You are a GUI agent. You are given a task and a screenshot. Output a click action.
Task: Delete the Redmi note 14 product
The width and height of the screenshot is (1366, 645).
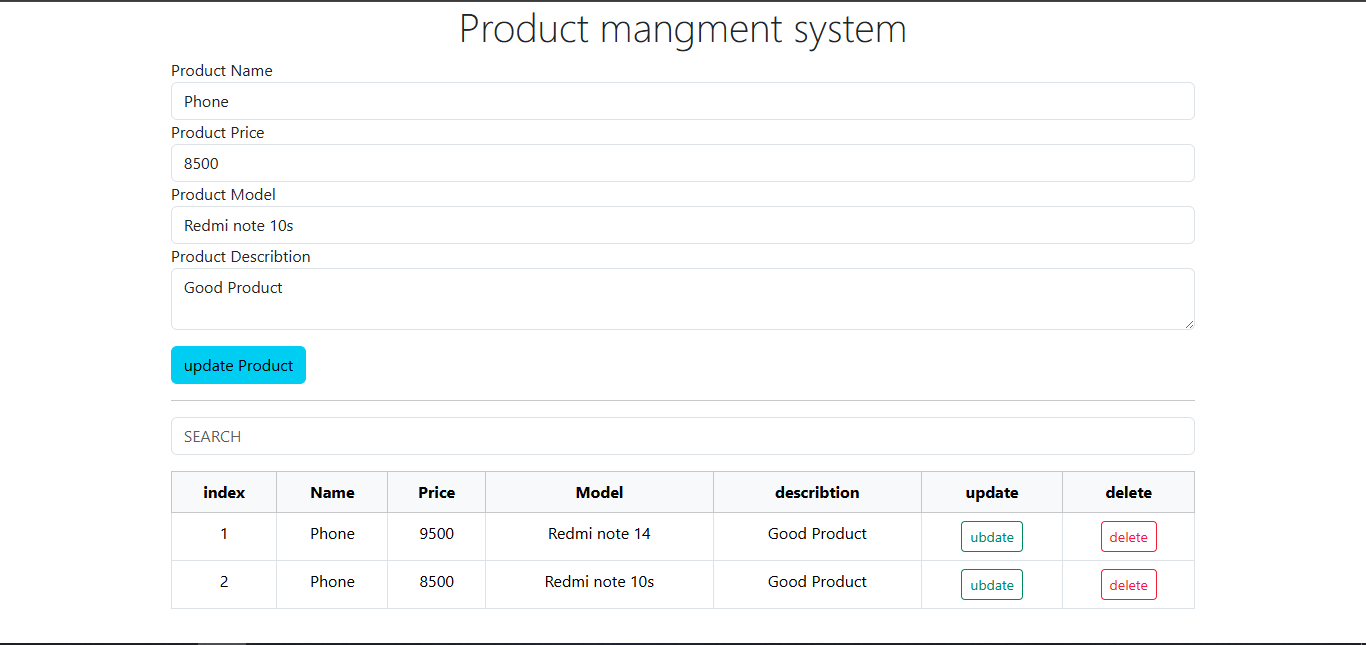(x=1128, y=536)
